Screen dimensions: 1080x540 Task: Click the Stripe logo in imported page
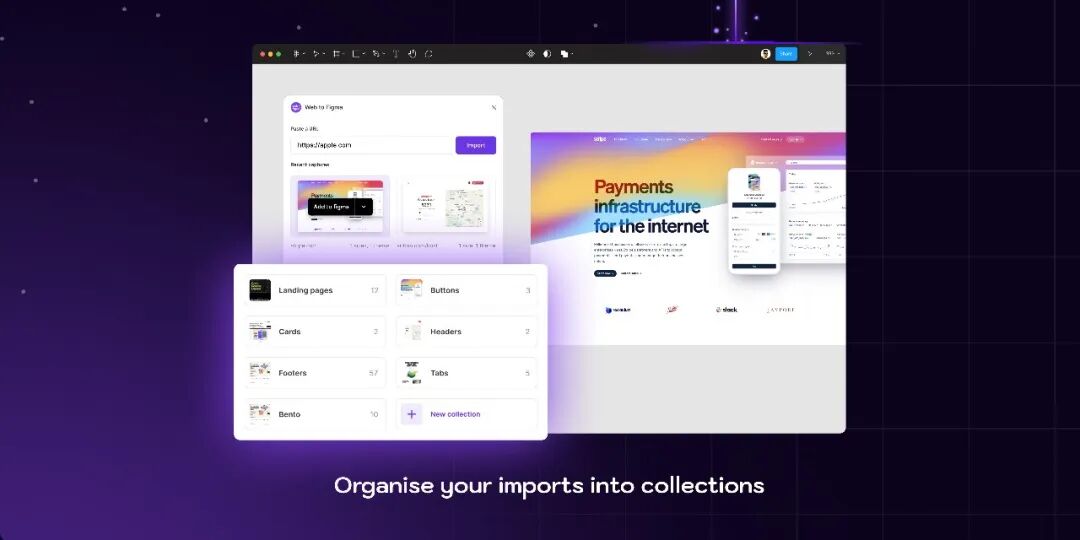(x=599, y=139)
